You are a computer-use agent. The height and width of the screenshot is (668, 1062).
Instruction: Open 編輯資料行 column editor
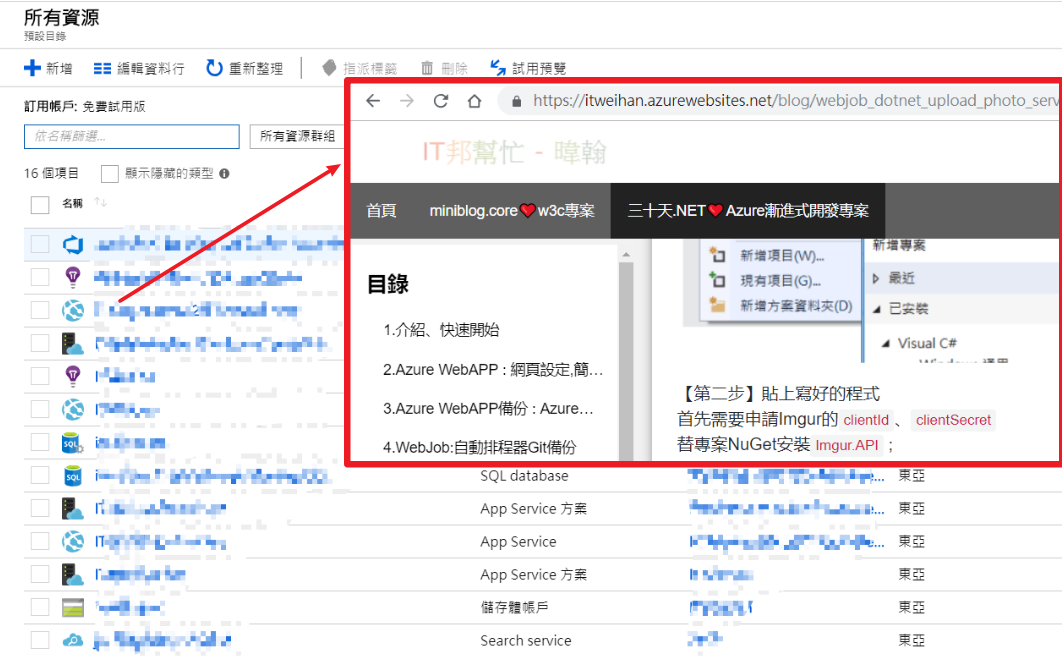coord(139,68)
